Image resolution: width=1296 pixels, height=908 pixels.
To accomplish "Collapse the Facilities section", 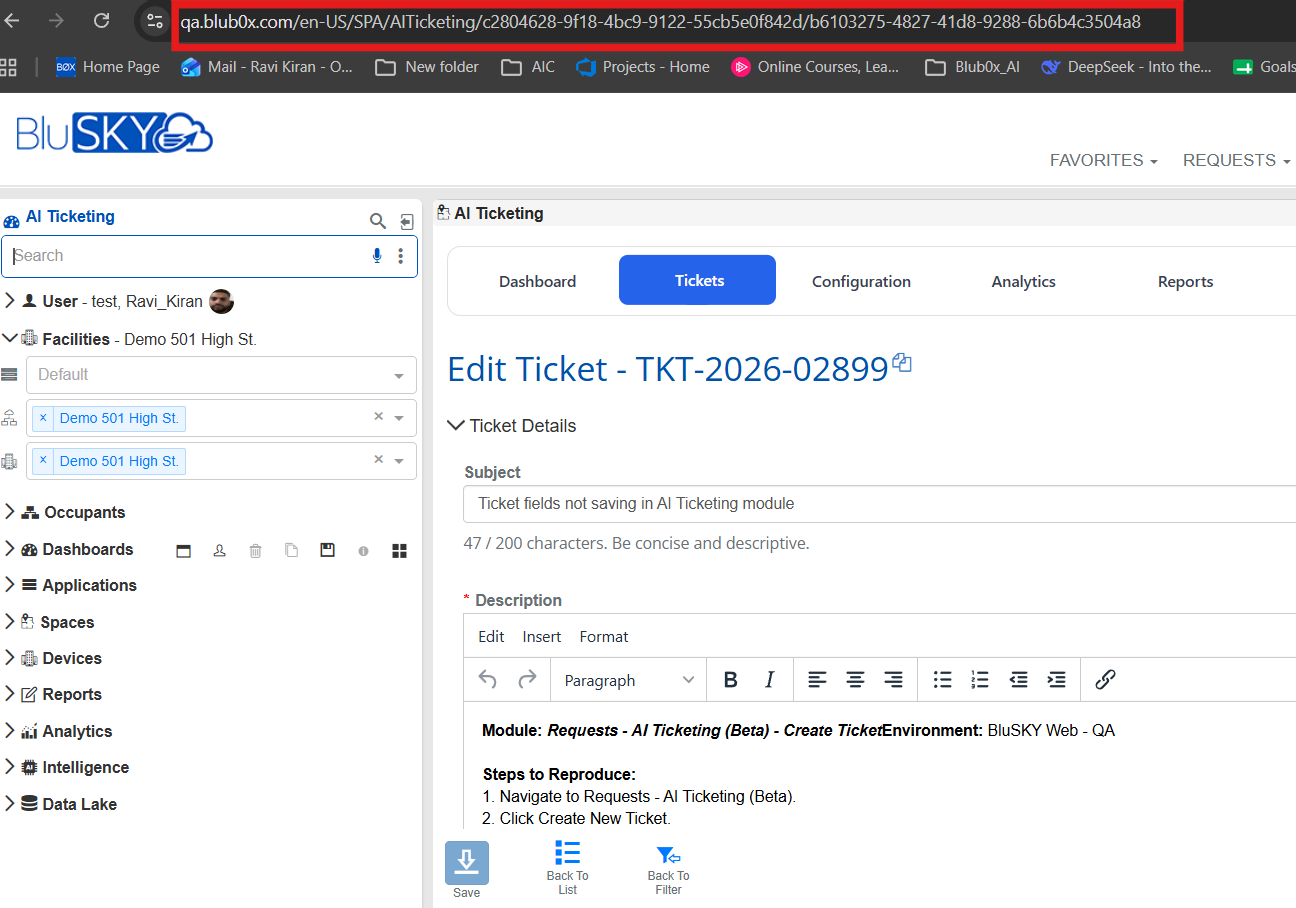I will [10, 339].
